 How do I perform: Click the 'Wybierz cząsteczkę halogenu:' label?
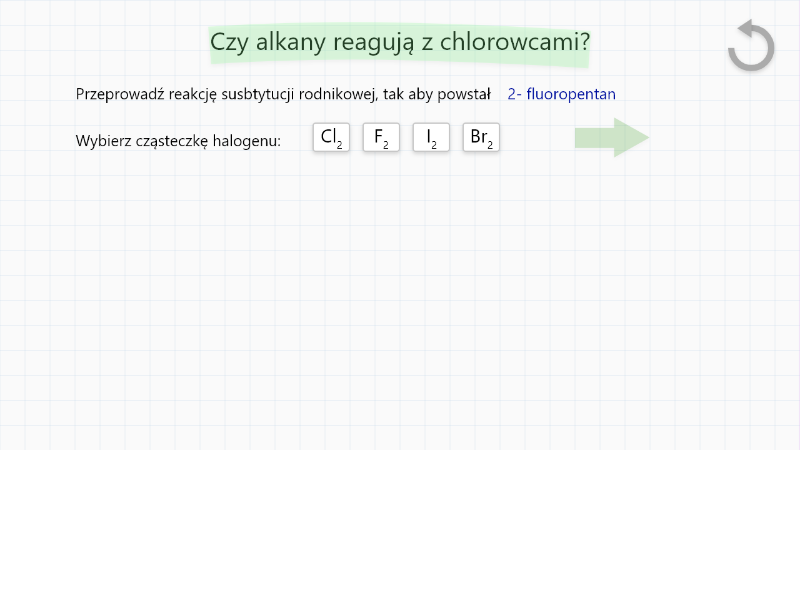[x=178, y=141]
